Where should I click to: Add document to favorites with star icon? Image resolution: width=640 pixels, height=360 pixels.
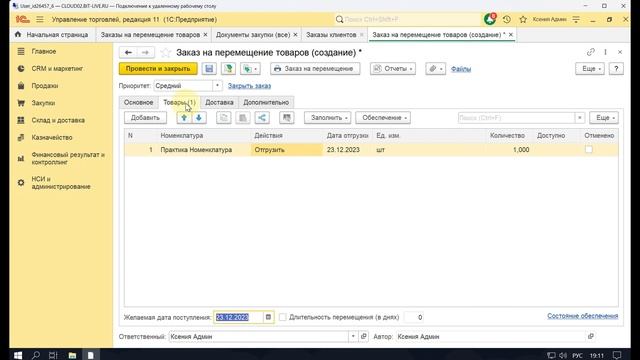click(165, 52)
